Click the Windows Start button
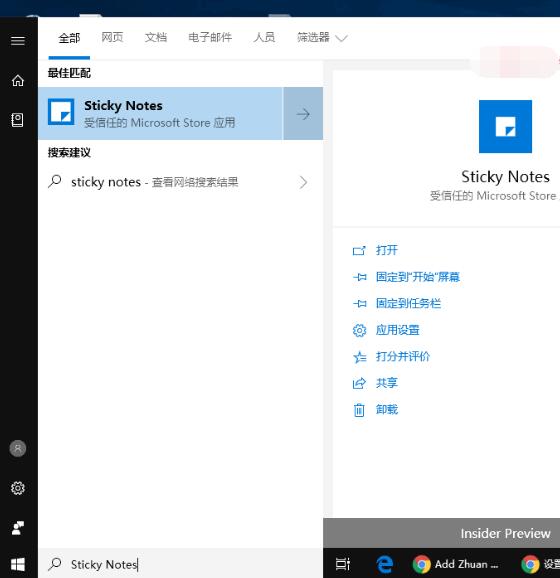The height and width of the screenshot is (578, 560). (x=18, y=564)
